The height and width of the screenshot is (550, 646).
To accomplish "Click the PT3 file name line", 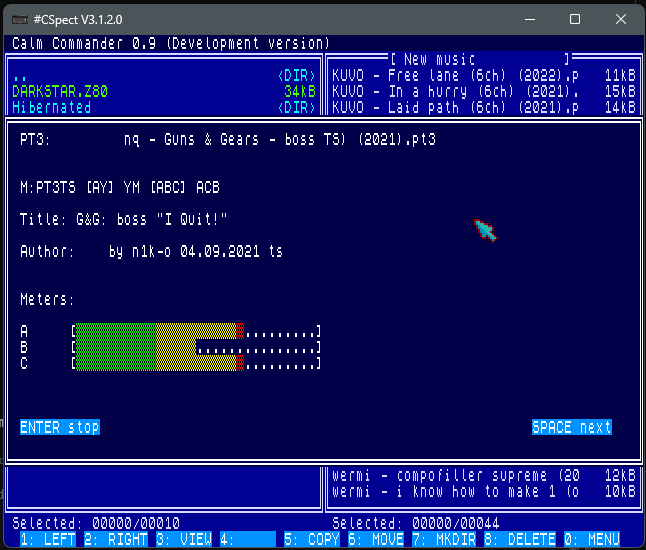I will 228,140.
